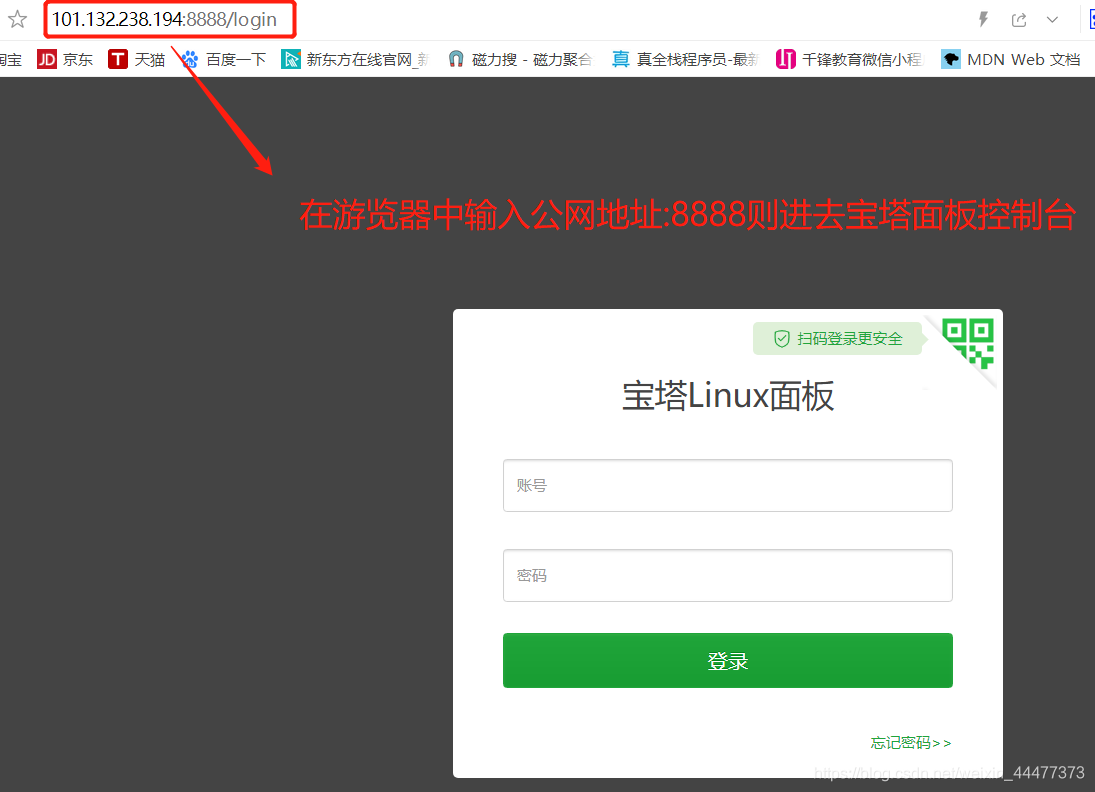Click the share page icon
The image size is (1095, 792).
(1019, 20)
